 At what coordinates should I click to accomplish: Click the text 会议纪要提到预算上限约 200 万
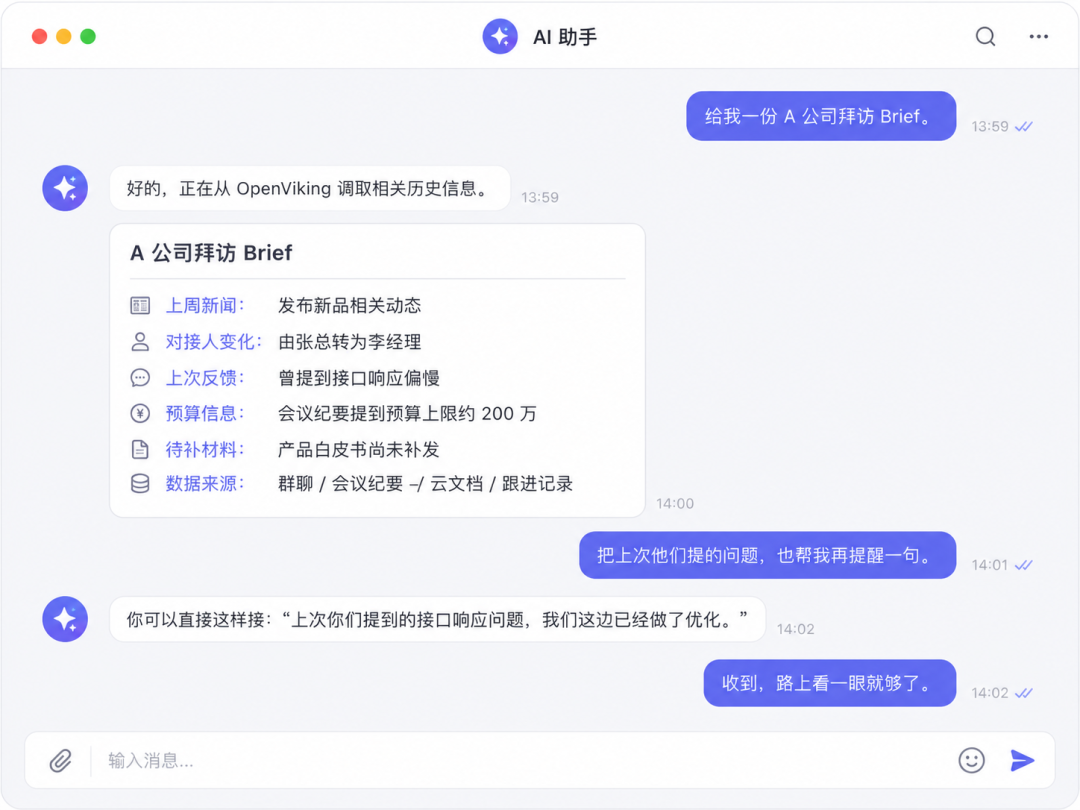(407, 413)
